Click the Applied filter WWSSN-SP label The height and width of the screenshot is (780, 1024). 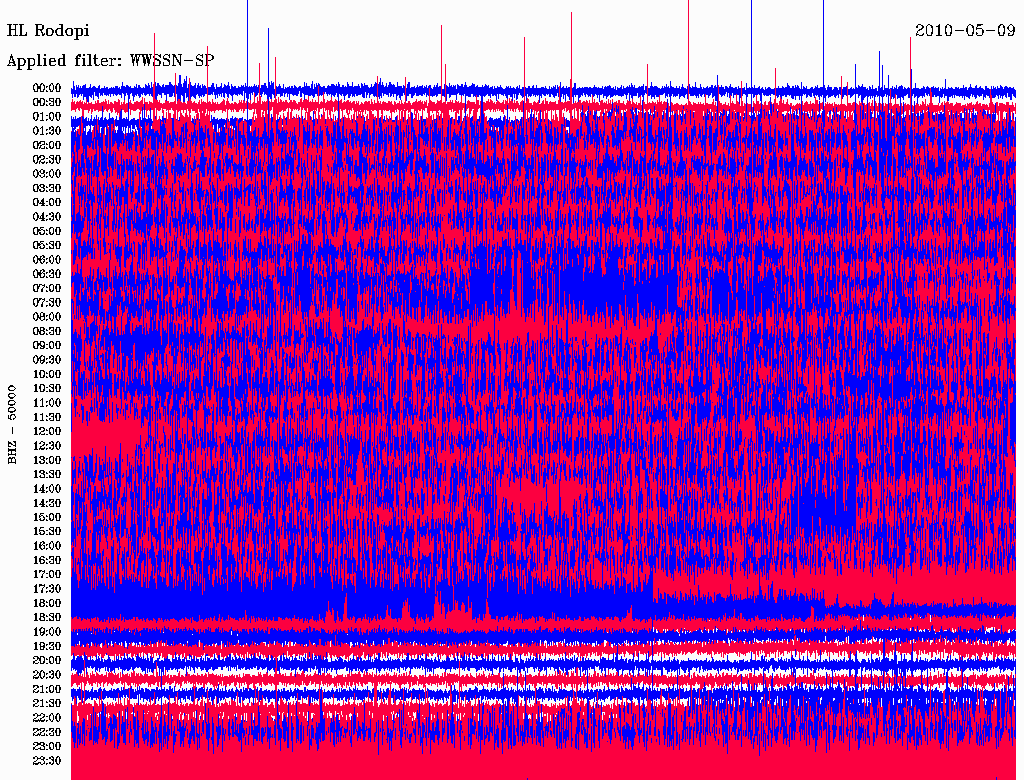coord(110,61)
